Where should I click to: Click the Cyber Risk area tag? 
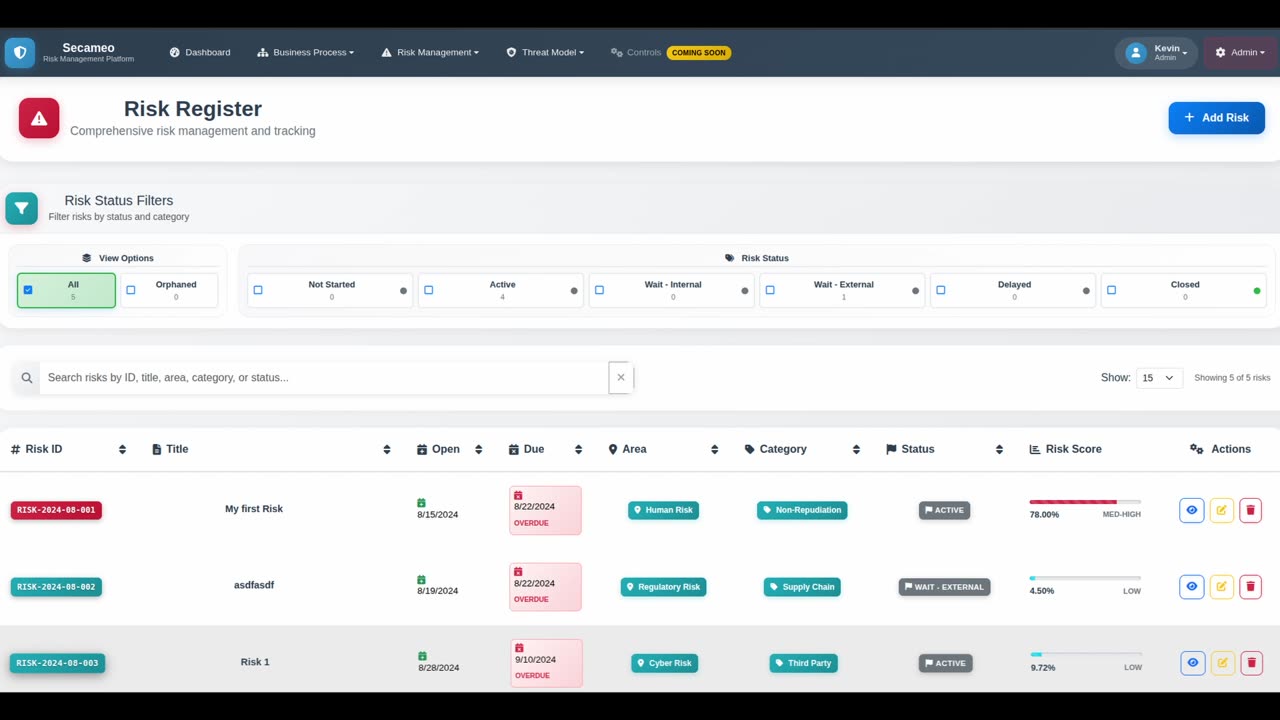click(665, 663)
